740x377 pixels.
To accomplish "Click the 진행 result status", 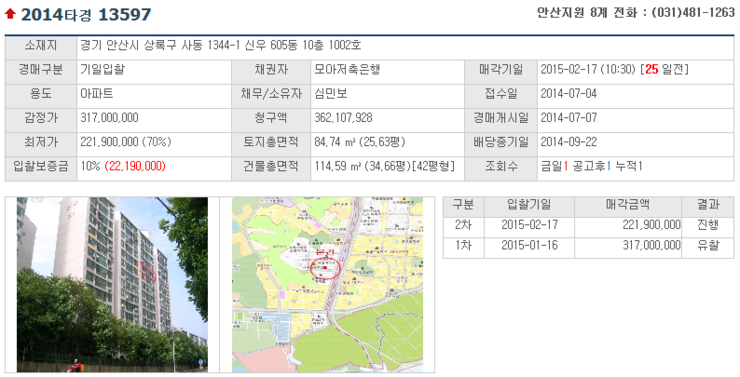I will [707, 225].
